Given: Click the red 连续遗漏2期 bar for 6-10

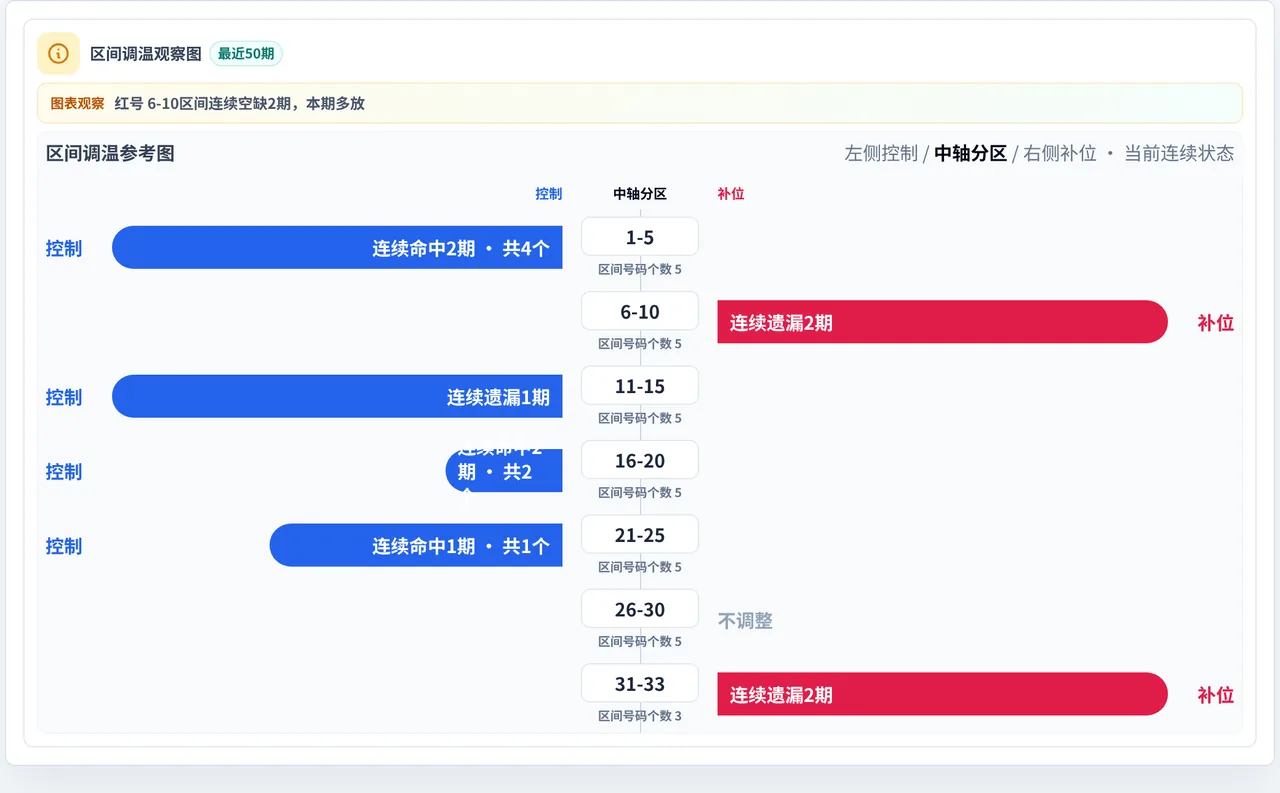Looking at the screenshot, I should pyautogui.click(x=942, y=322).
